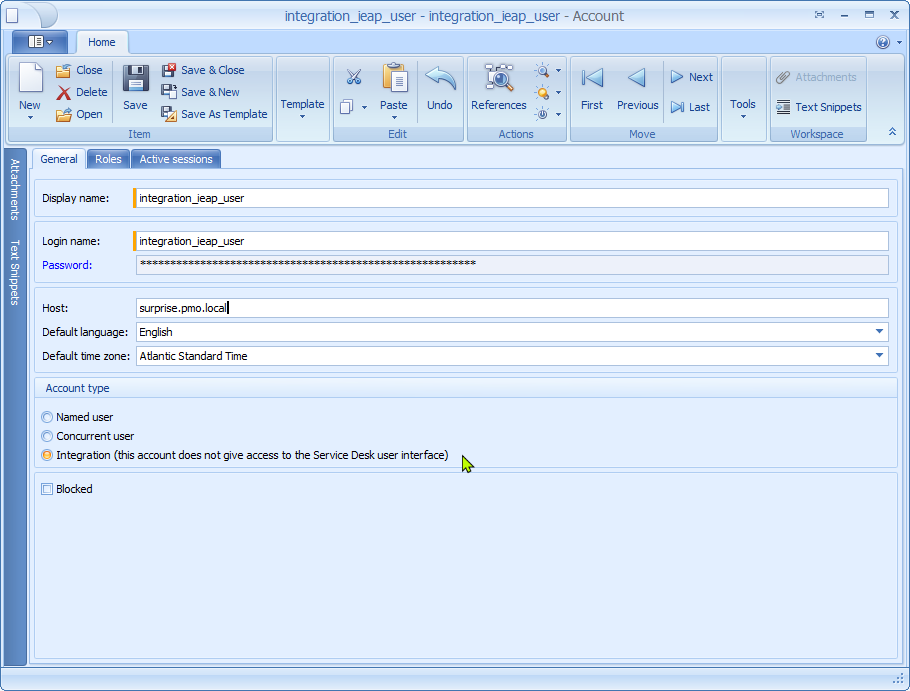
Task: Tick the Blocked checkbox
Action: (47, 489)
